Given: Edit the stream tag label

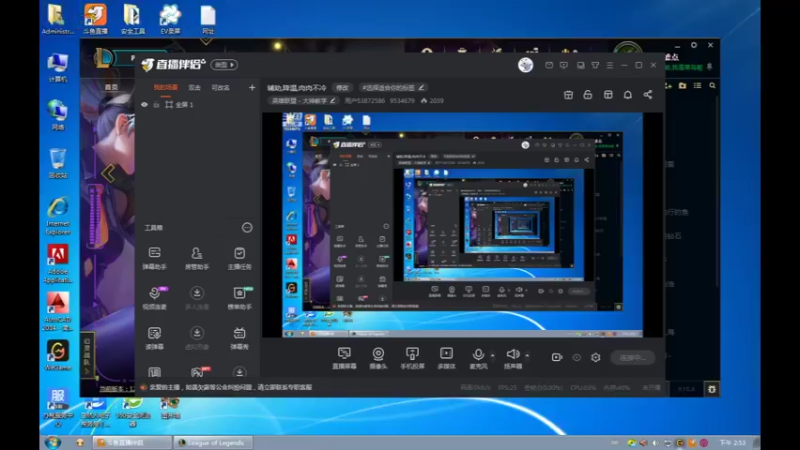Looking at the screenshot, I should click(x=393, y=88).
